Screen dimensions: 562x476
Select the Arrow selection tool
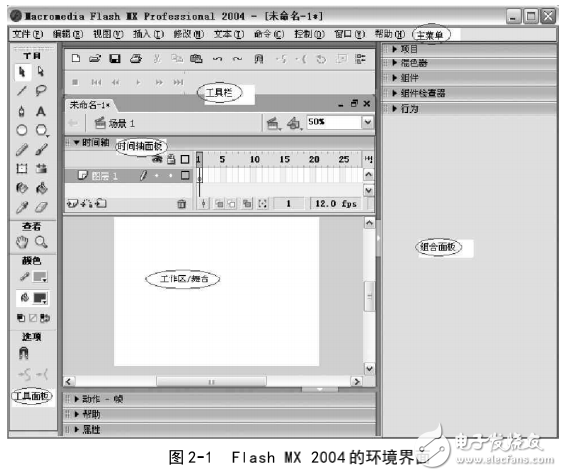[22, 72]
